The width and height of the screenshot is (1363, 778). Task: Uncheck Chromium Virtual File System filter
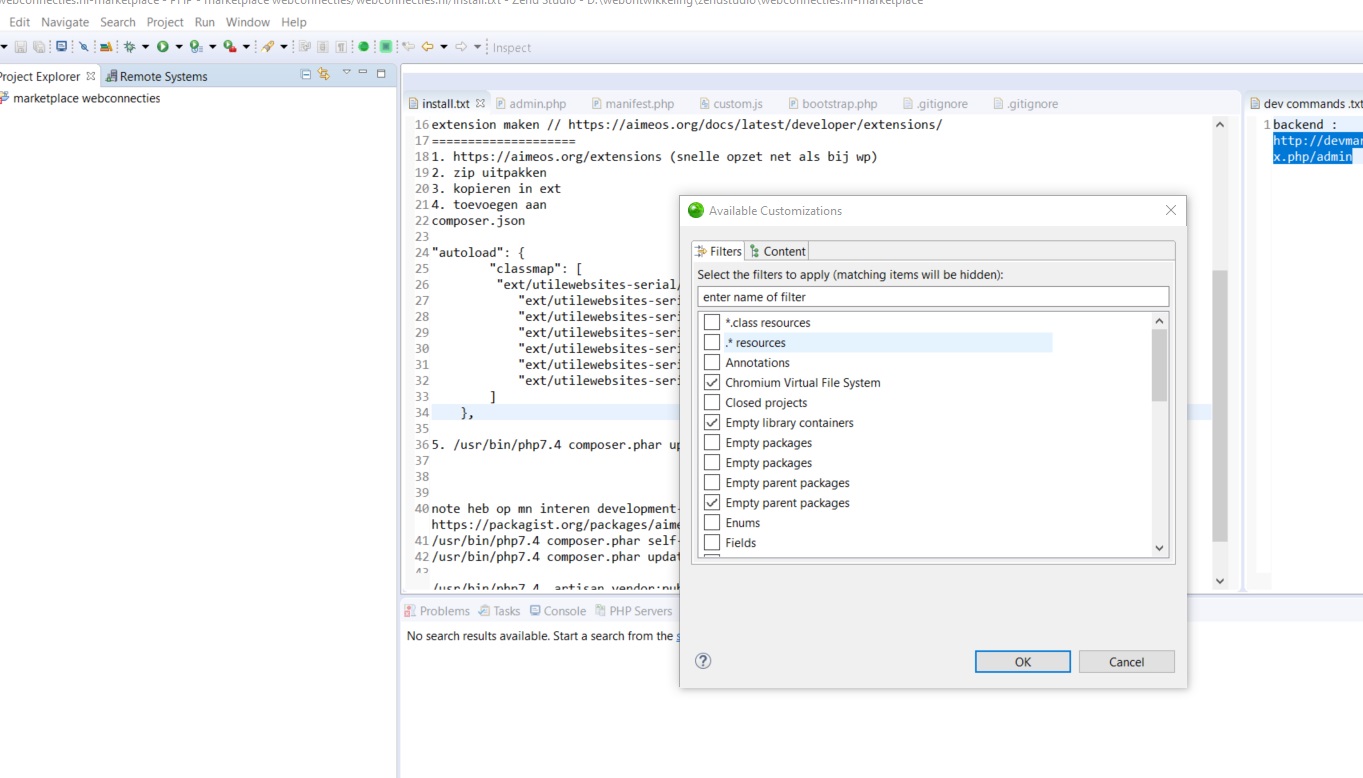coord(712,383)
